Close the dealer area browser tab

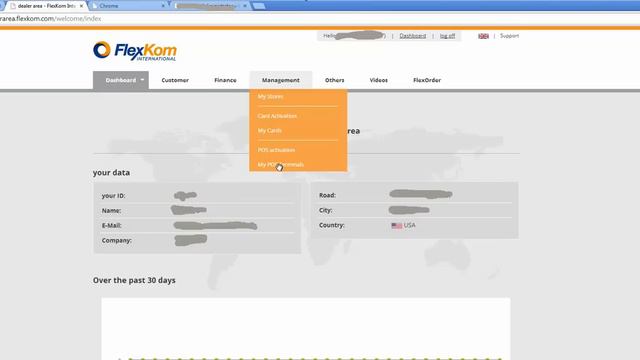coord(81,6)
